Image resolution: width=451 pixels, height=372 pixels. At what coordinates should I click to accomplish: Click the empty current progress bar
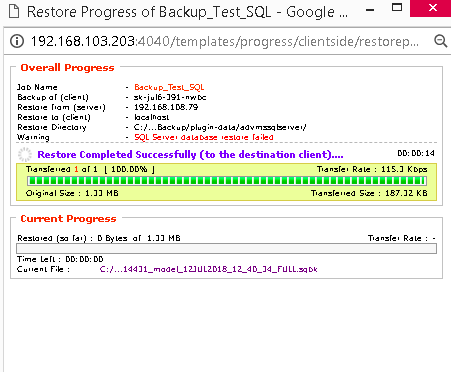[x=227, y=249]
